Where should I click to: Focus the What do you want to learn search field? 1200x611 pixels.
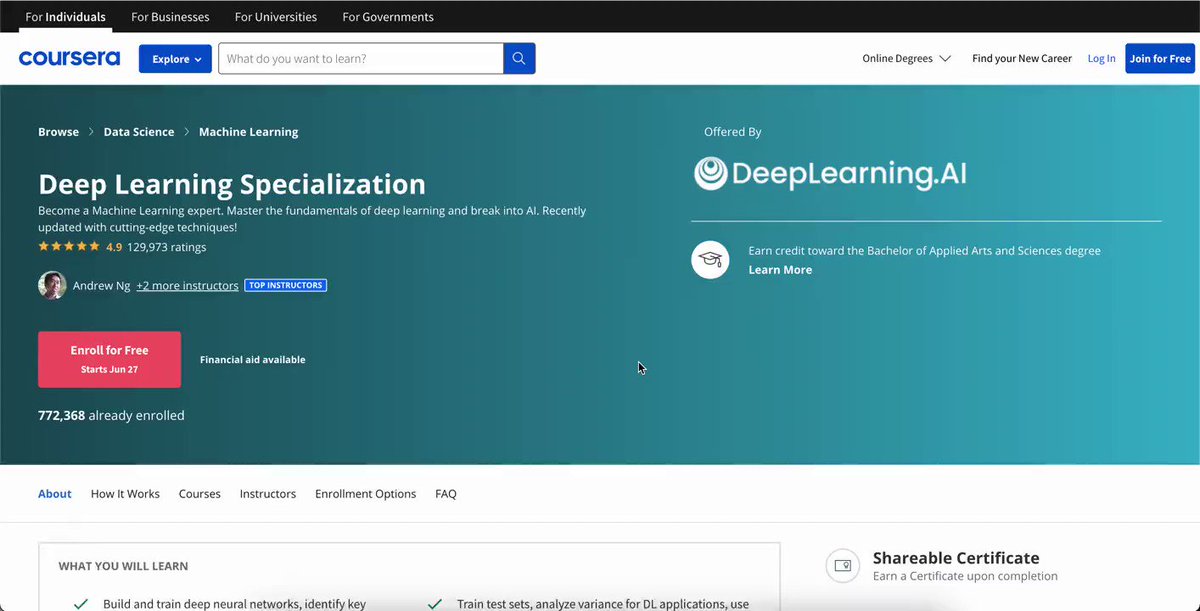coord(361,58)
